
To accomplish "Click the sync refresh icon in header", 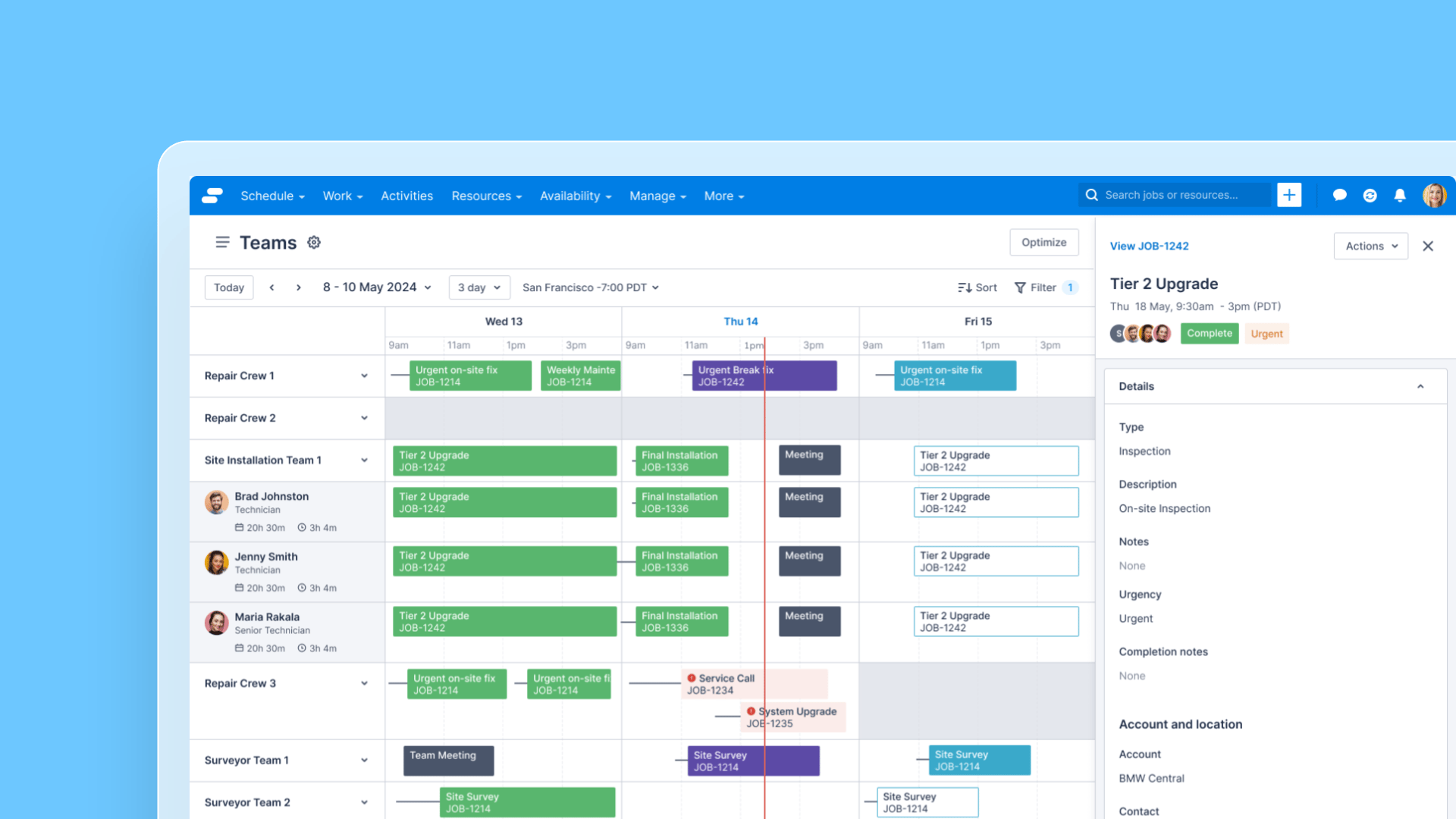I will (x=1370, y=196).
